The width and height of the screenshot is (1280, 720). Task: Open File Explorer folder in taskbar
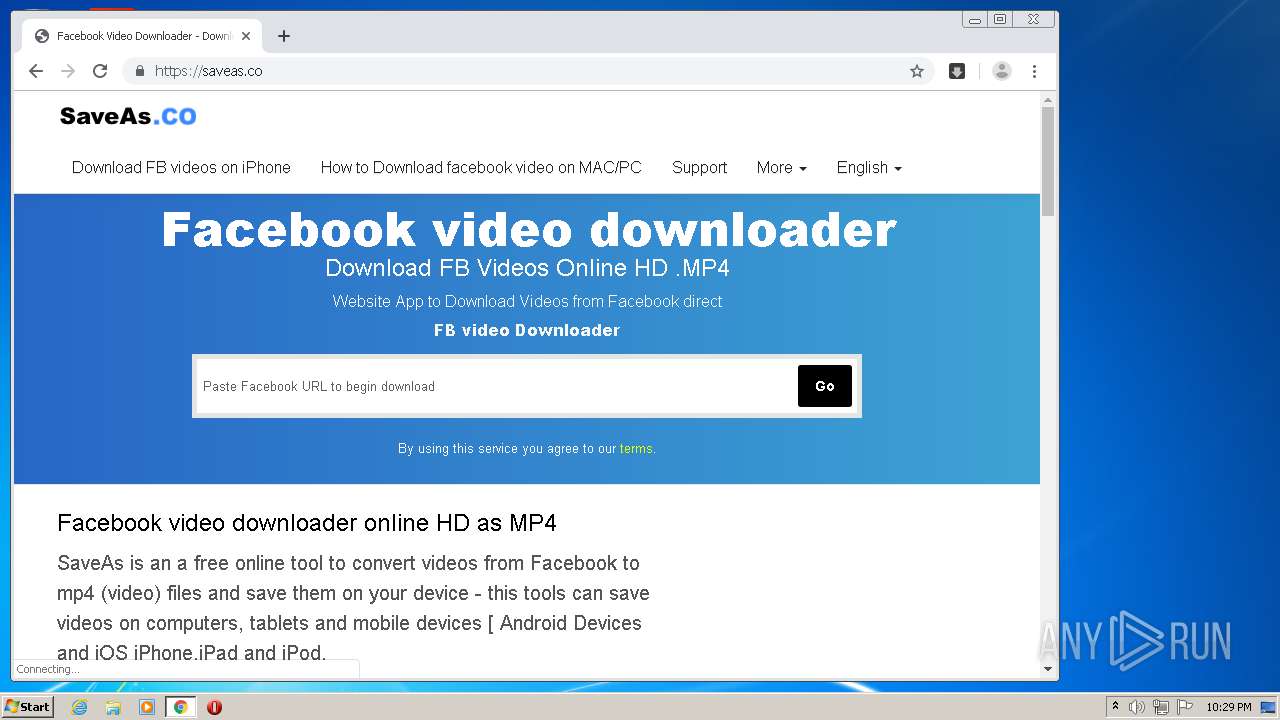click(113, 707)
